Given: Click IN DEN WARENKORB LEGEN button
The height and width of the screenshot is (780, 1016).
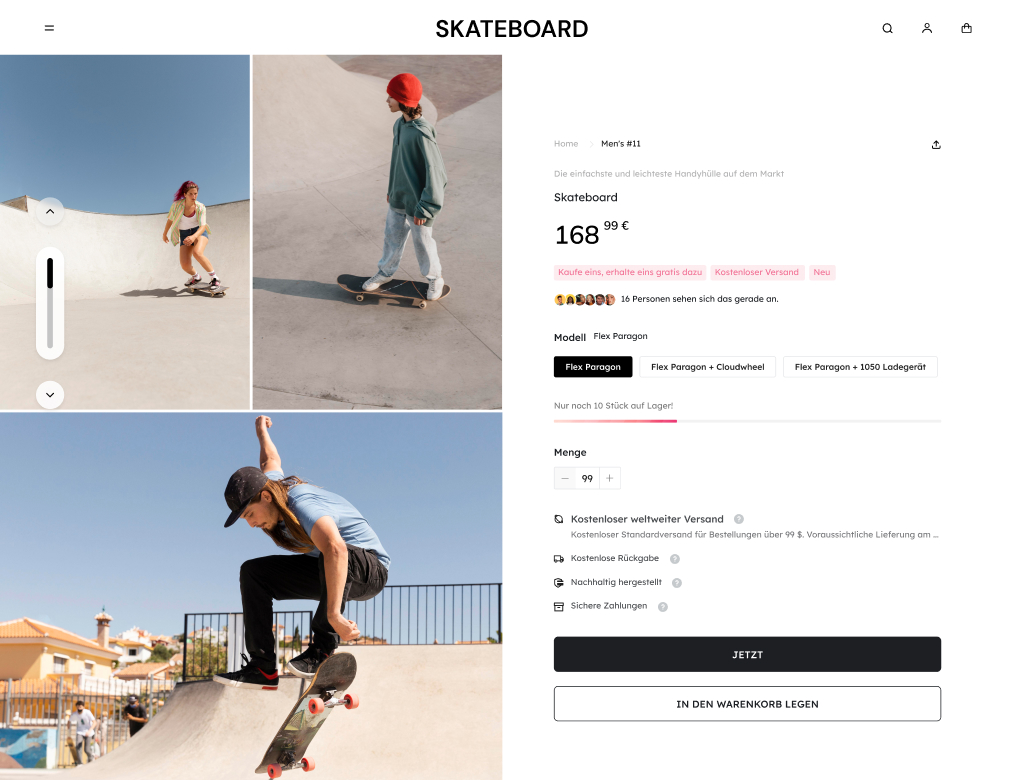Looking at the screenshot, I should pyautogui.click(x=747, y=704).
